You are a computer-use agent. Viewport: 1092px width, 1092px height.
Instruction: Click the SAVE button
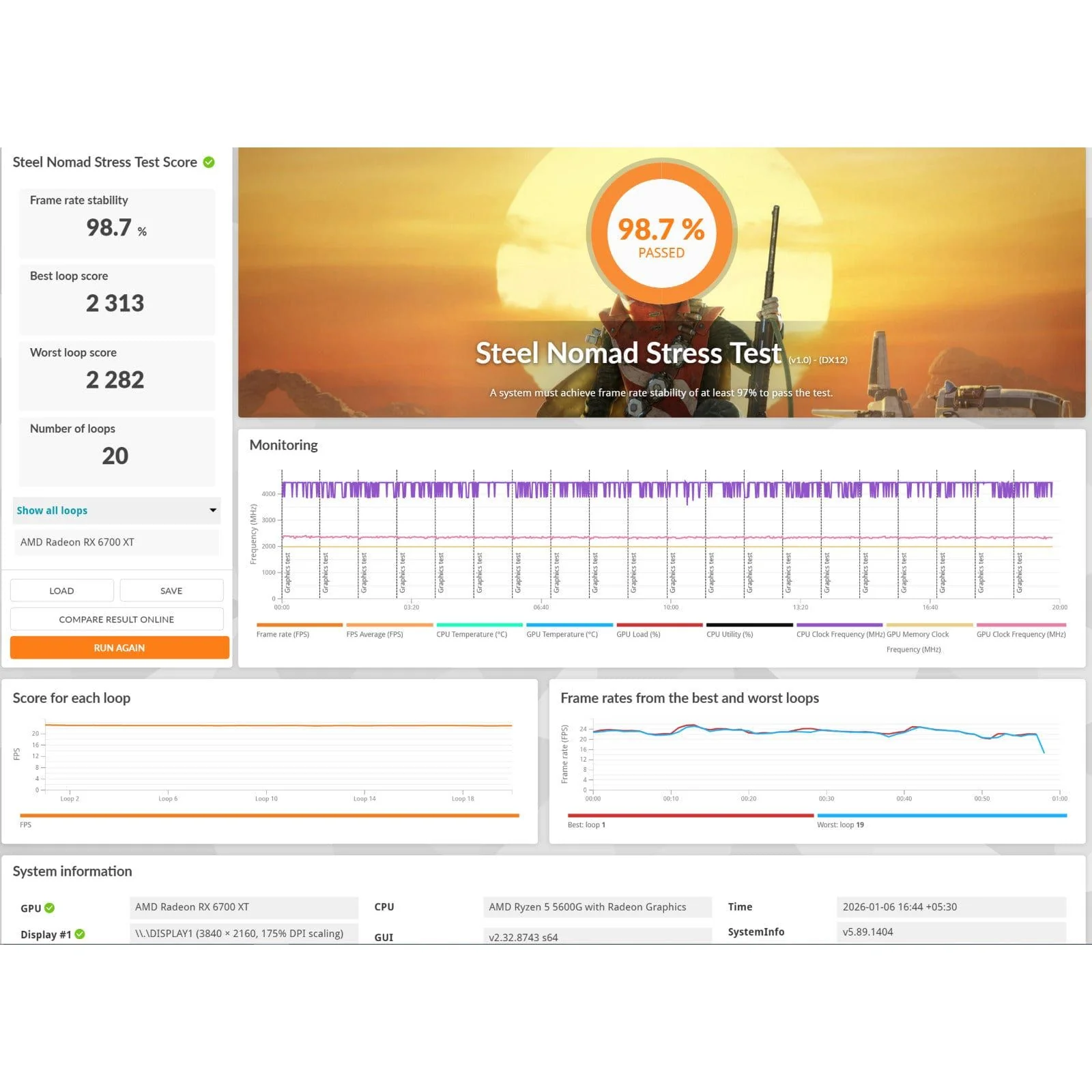pos(171,590)
